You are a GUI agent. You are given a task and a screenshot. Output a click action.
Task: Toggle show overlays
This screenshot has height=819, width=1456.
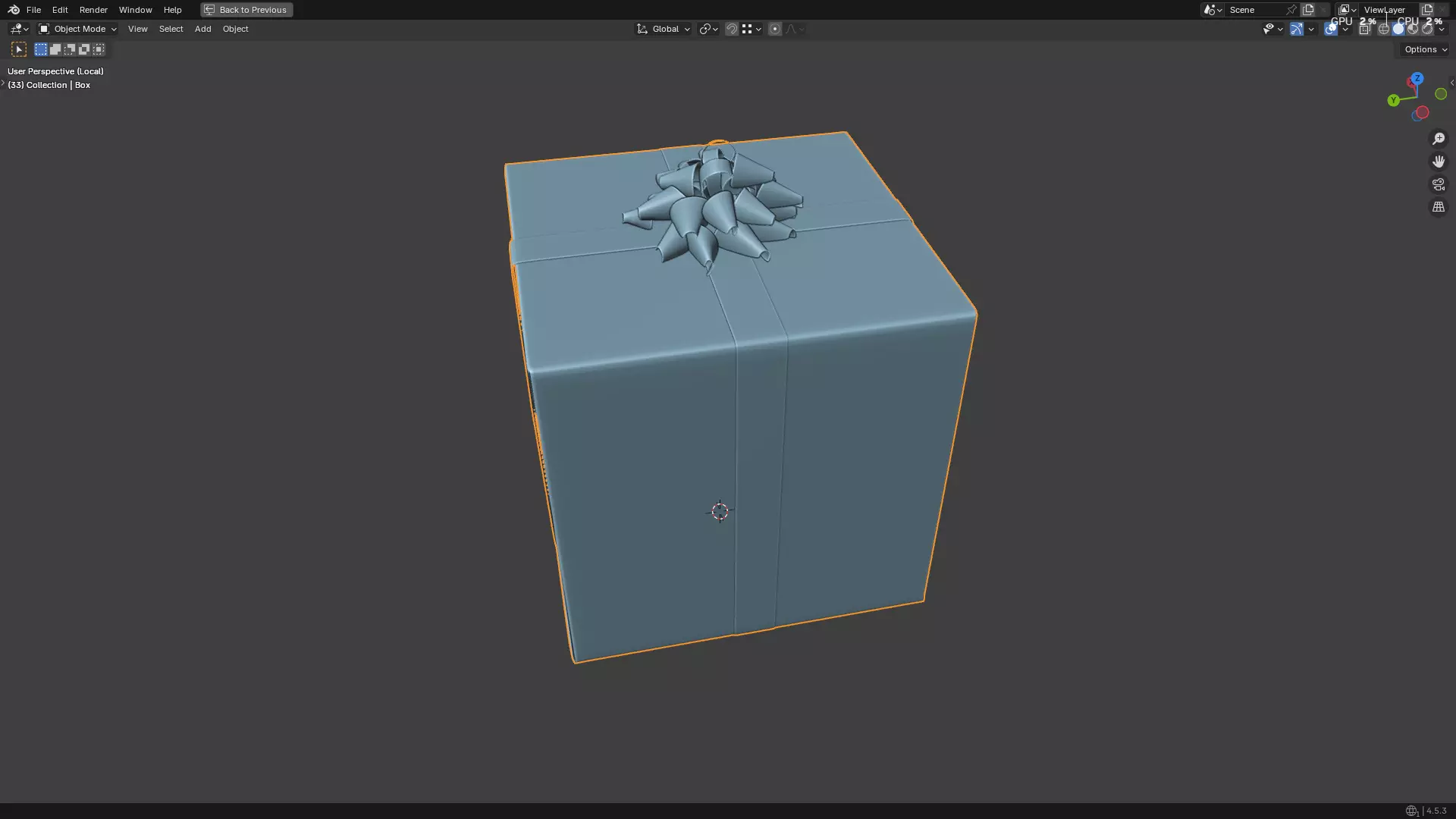pos(1331,29)
